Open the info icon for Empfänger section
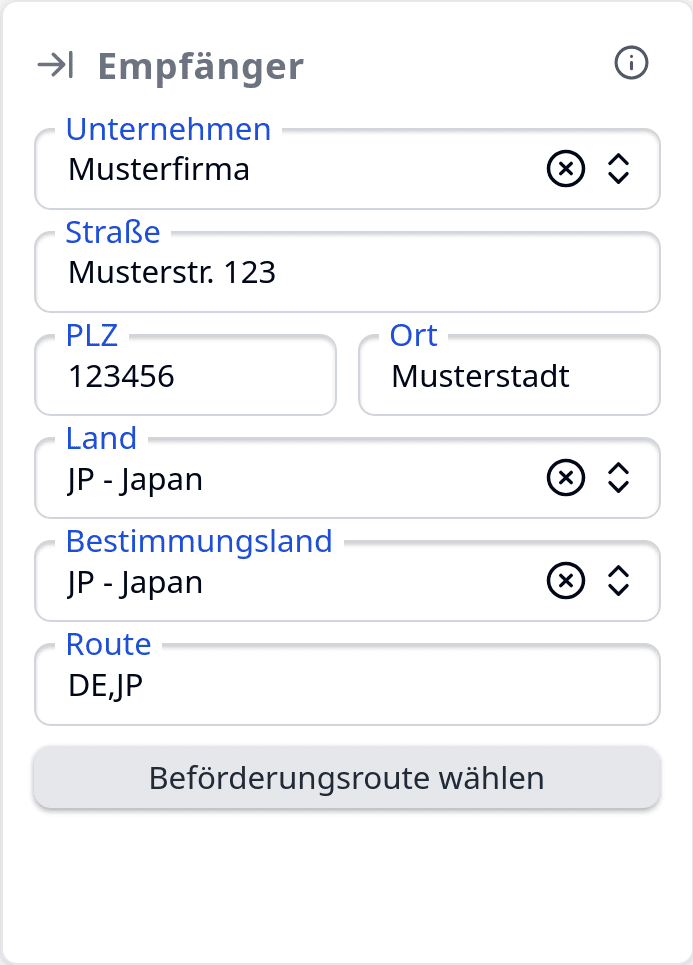 pos(631,63)
